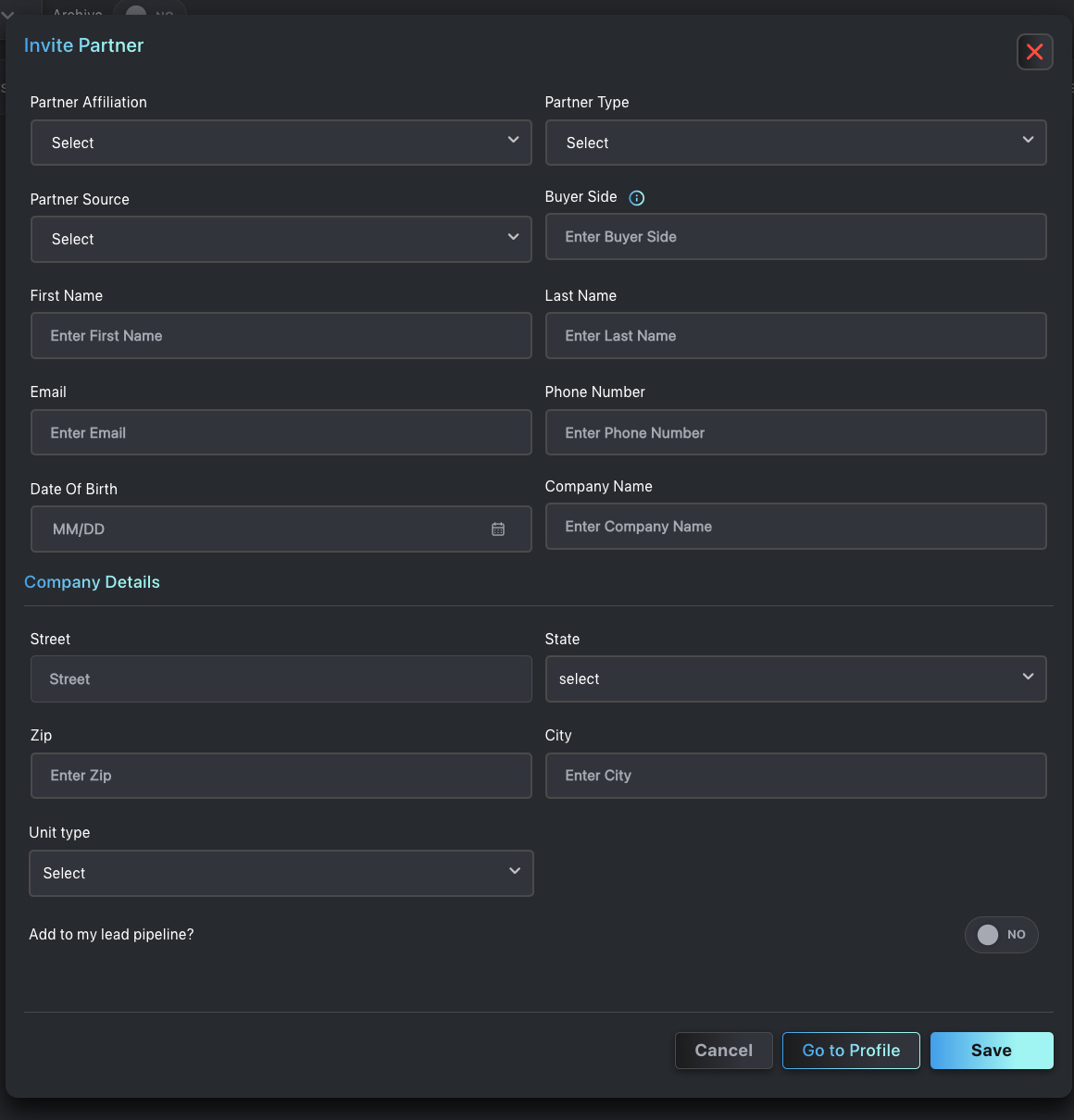Expand the Unit type dropdown
The height and width of the screenshot is (1120, 1074).
click(281, 873)
